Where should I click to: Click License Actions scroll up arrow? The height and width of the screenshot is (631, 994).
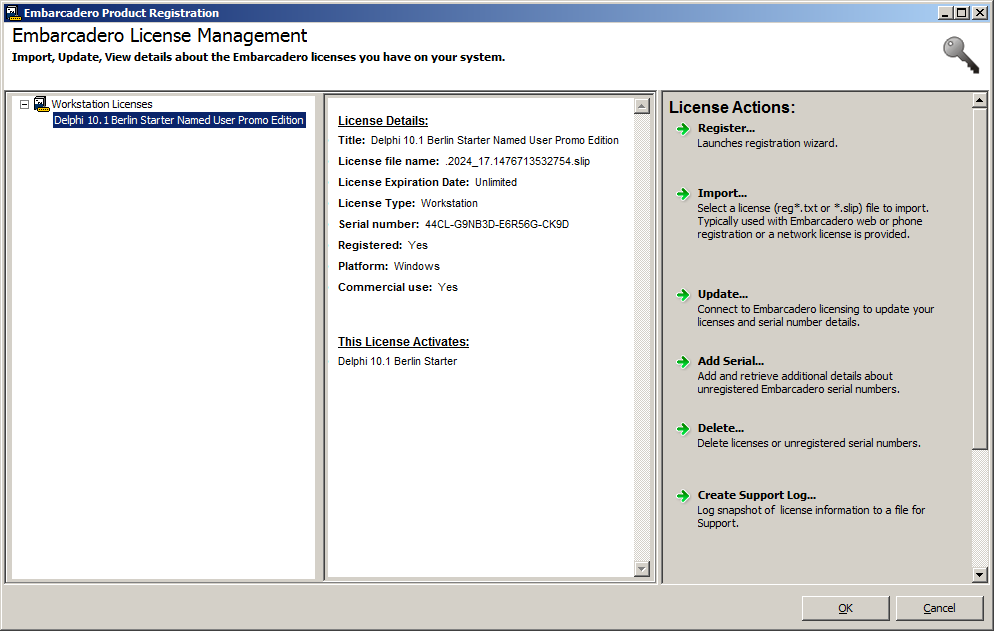(x=979, y=100)
